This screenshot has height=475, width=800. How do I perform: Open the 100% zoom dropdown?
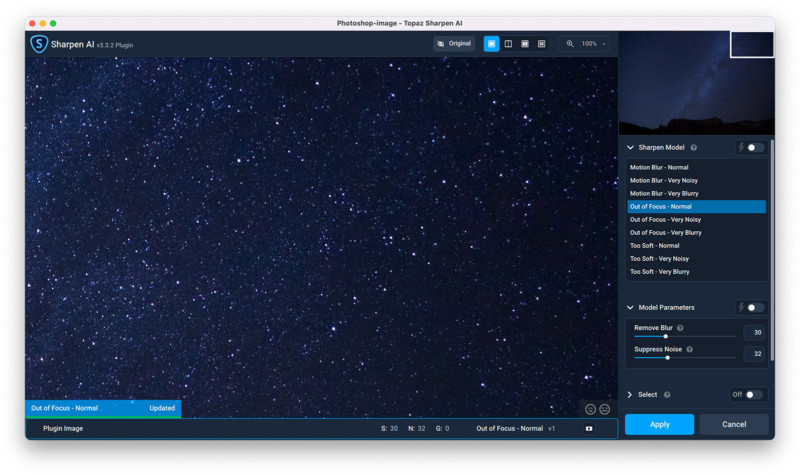pos(588,44)
